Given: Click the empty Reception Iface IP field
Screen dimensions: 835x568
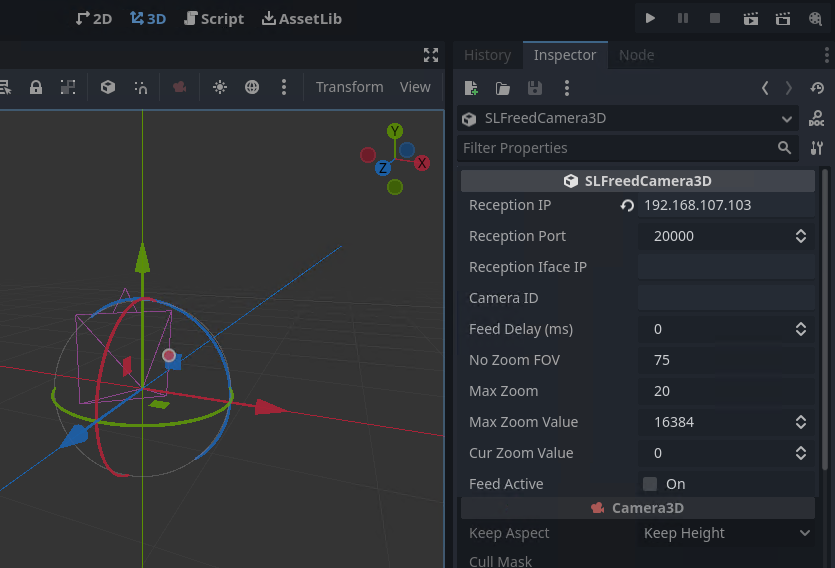Looking at the screenshot, I should 726,267.
